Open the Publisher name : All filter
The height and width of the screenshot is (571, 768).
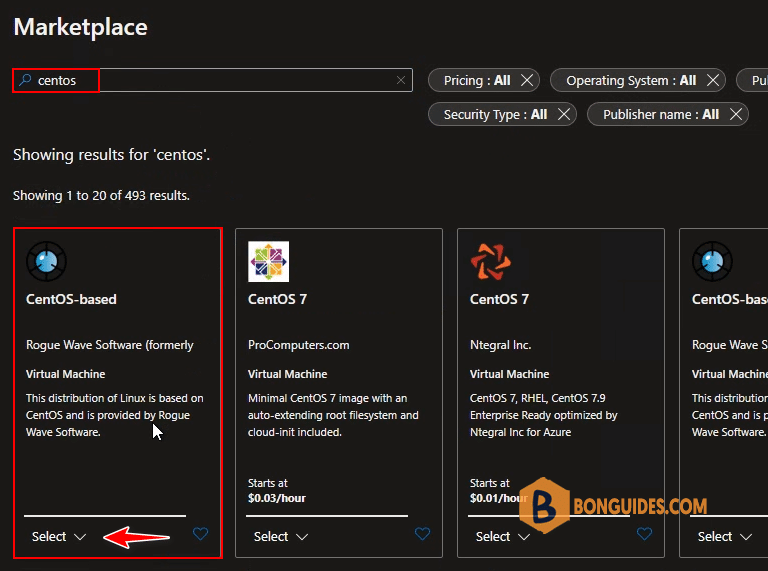661,115
